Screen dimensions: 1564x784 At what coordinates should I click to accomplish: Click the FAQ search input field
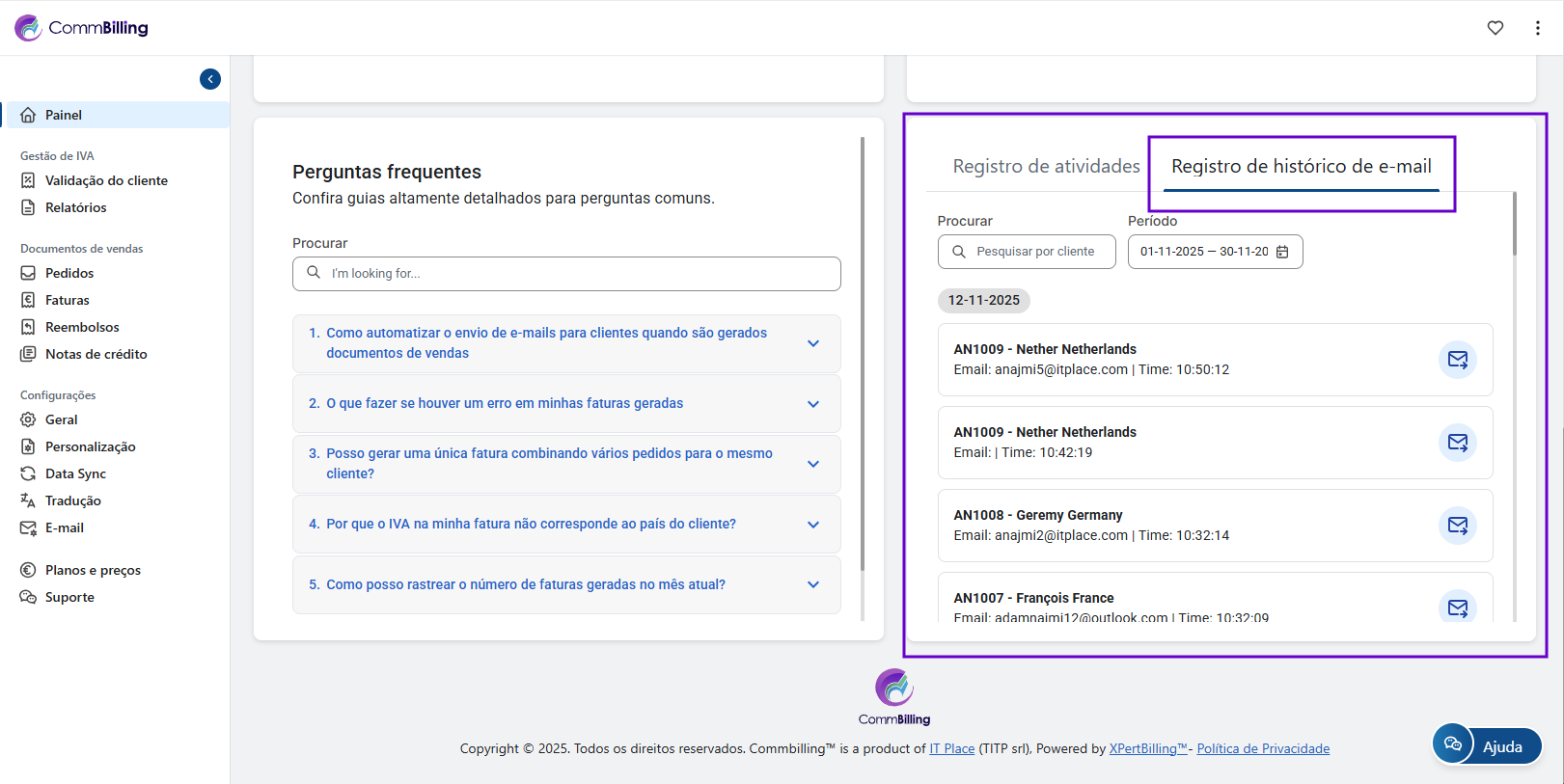point(579,274)
